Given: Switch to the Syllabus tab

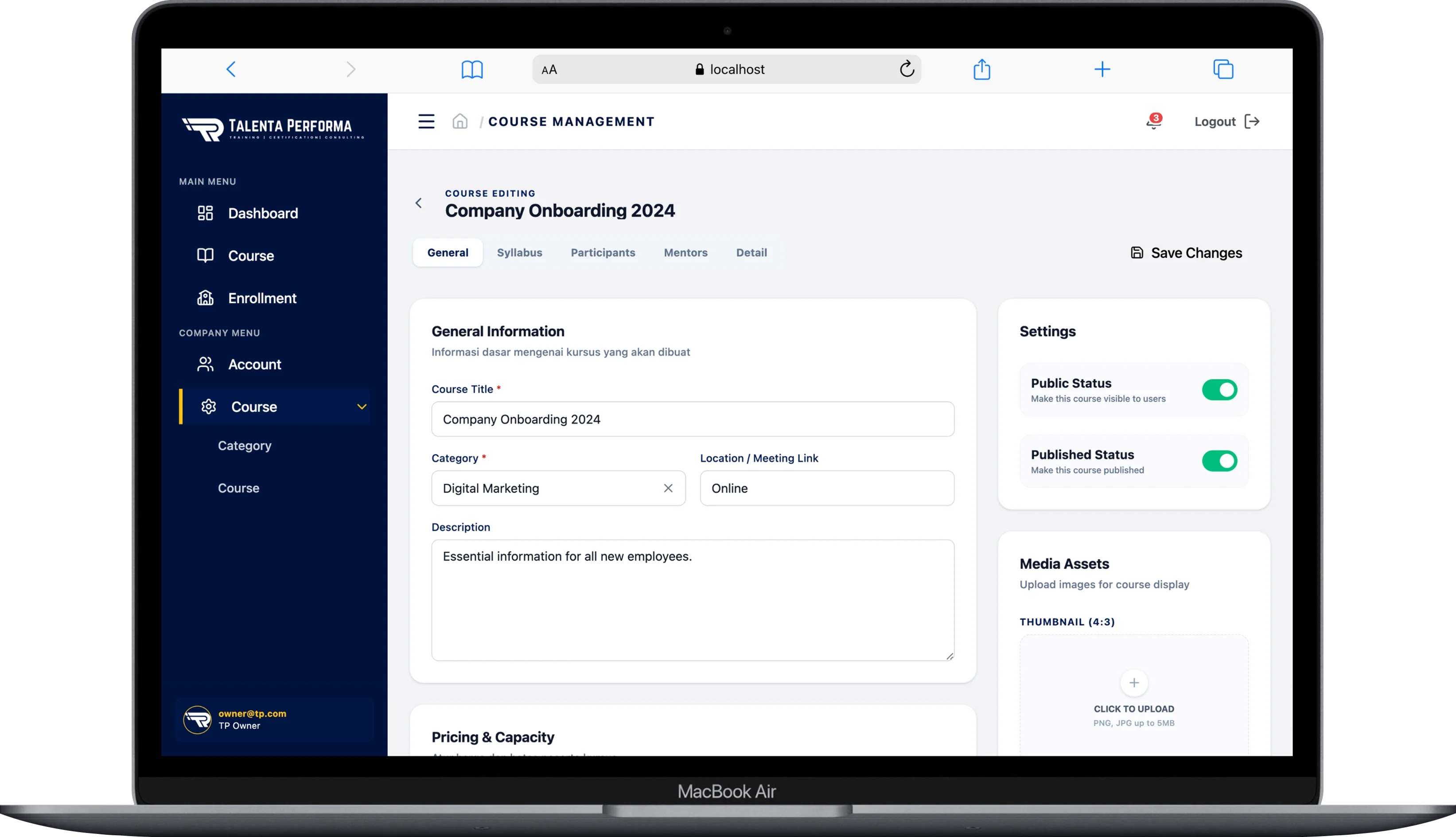Looking at the screenshot, I should 519,253.
